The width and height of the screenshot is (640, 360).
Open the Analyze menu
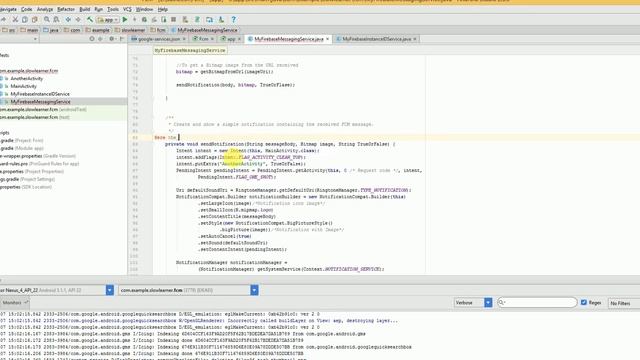pyautogui.click(x=45, y=9)
